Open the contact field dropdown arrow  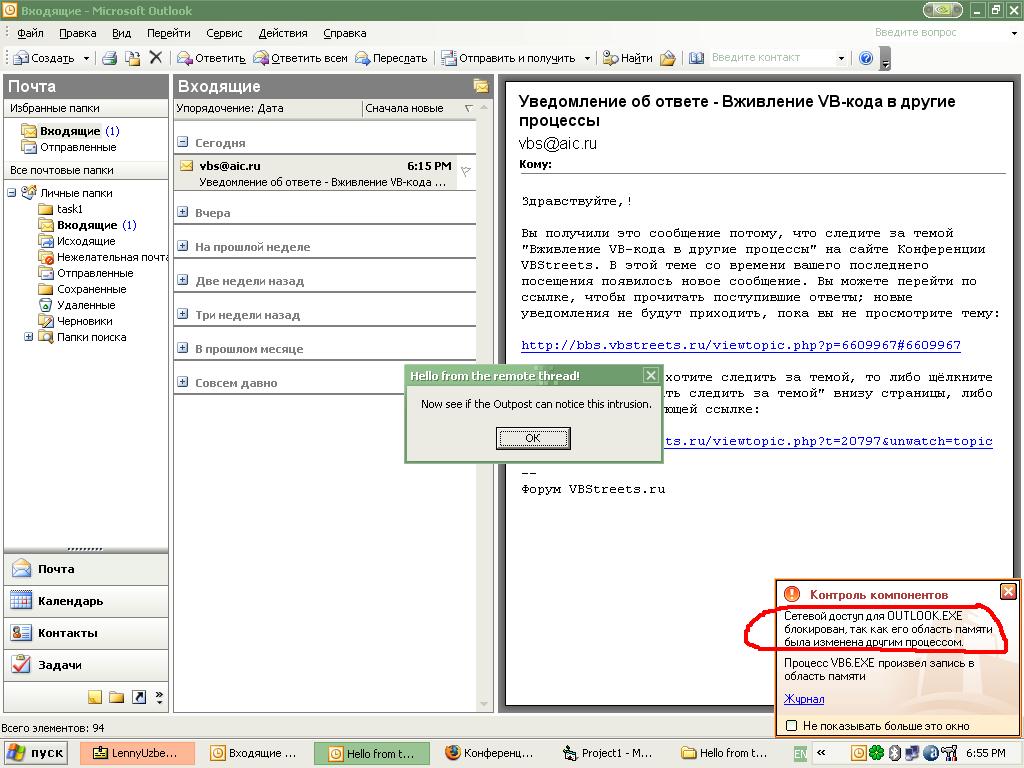pos(841,58)
